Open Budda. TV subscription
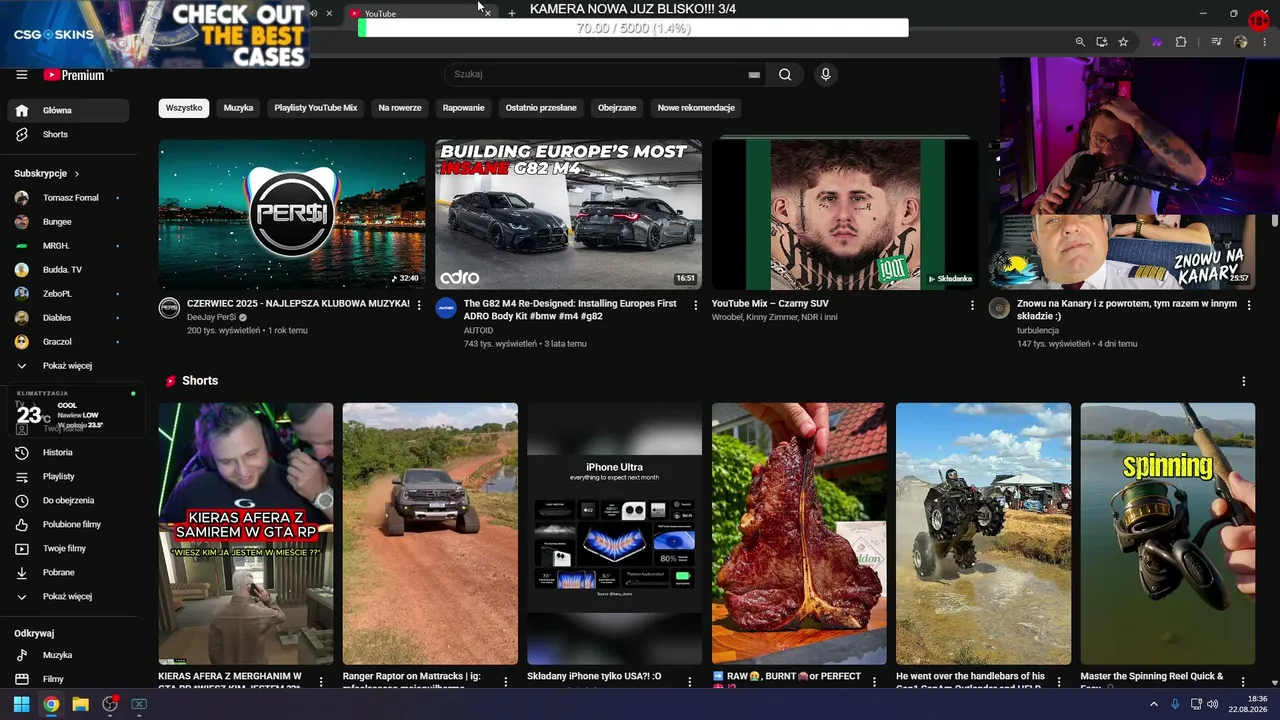Screen dimensions: 1280x720 tap(68, 270)
